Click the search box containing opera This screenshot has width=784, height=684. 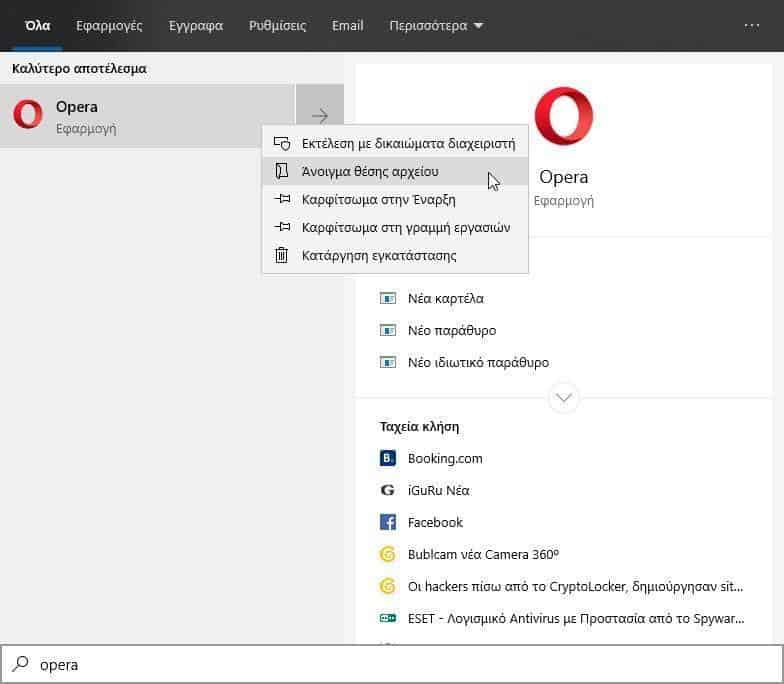point(392,664)
